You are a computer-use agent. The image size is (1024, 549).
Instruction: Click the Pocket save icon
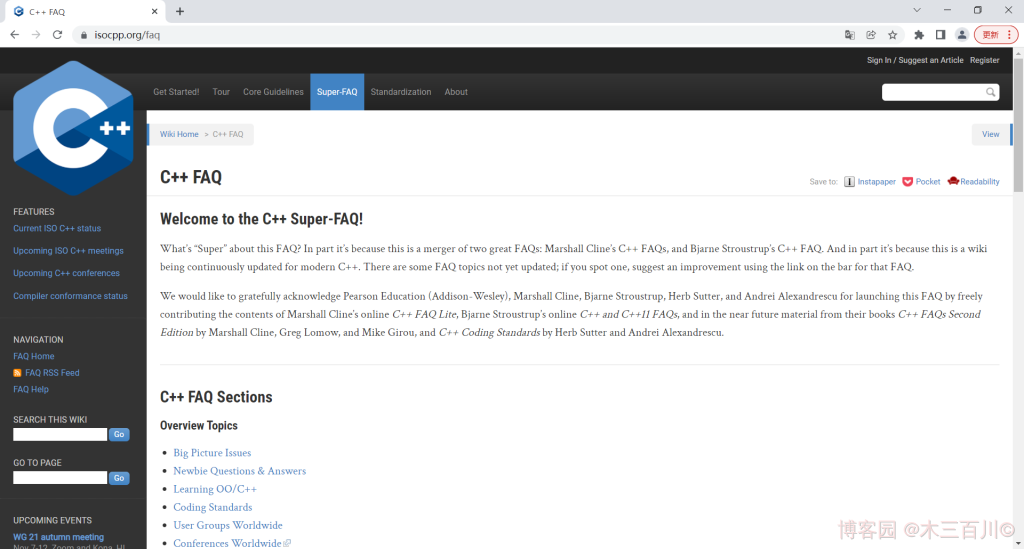coord(907,182)
